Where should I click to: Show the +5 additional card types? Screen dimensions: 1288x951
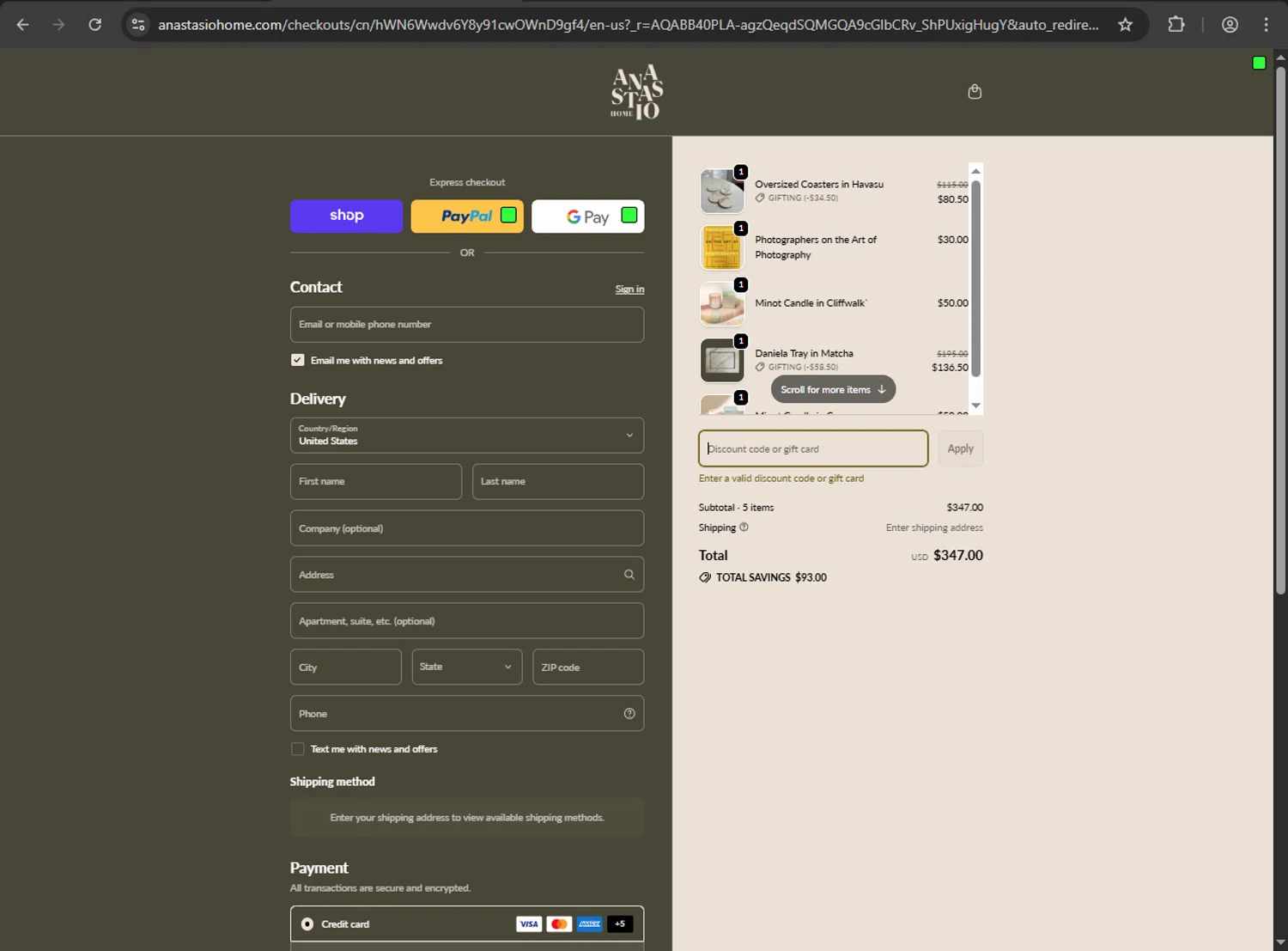[620, 924]
